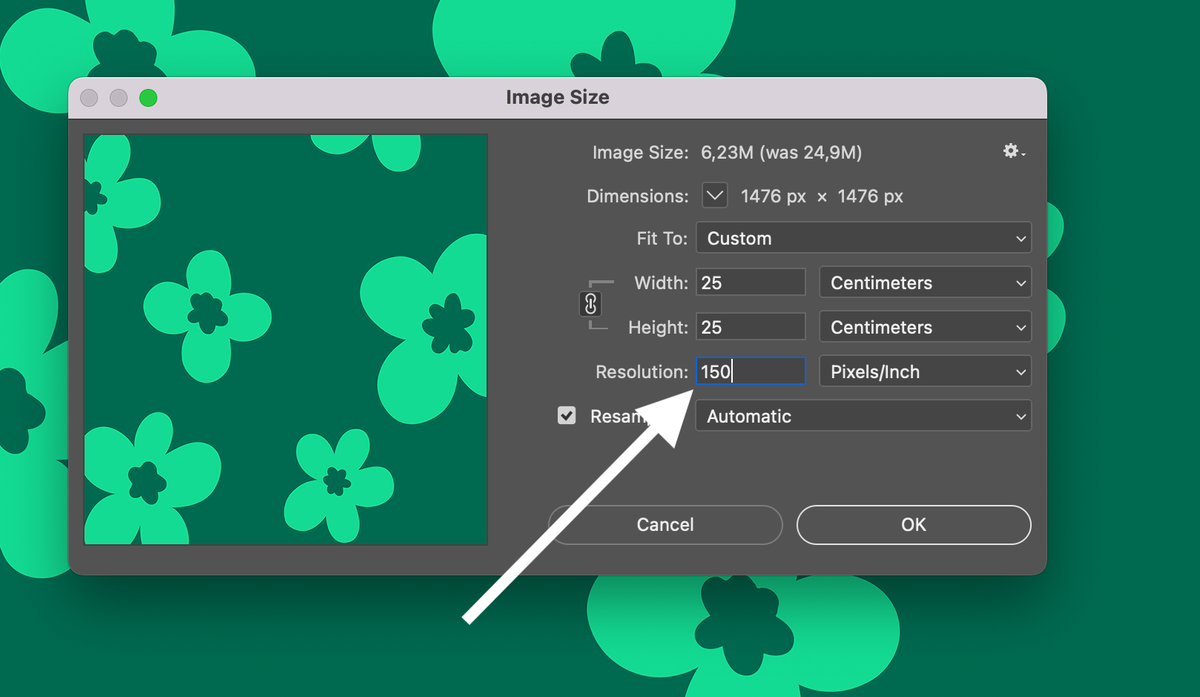Click the Height value field
Screen dimensions: 1200x697
pos(750,327)
